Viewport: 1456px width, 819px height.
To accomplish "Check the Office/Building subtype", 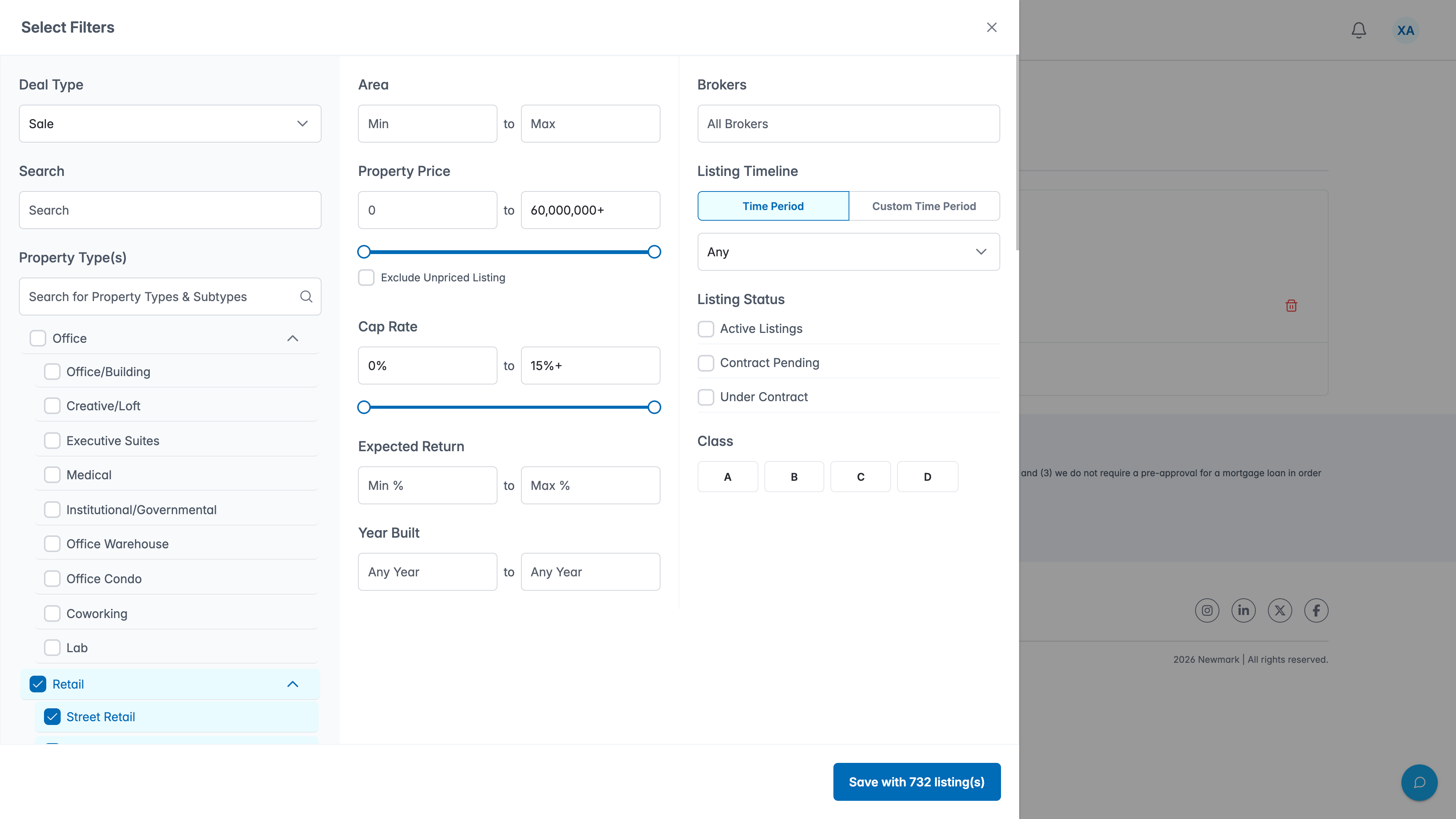I will point(52,371).
